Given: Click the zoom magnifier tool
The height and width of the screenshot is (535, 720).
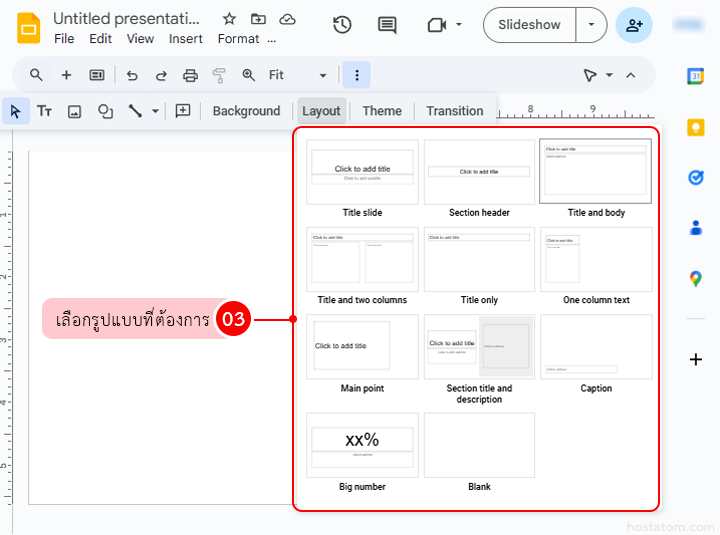Looking at the screenshot, I should [248, 75].
